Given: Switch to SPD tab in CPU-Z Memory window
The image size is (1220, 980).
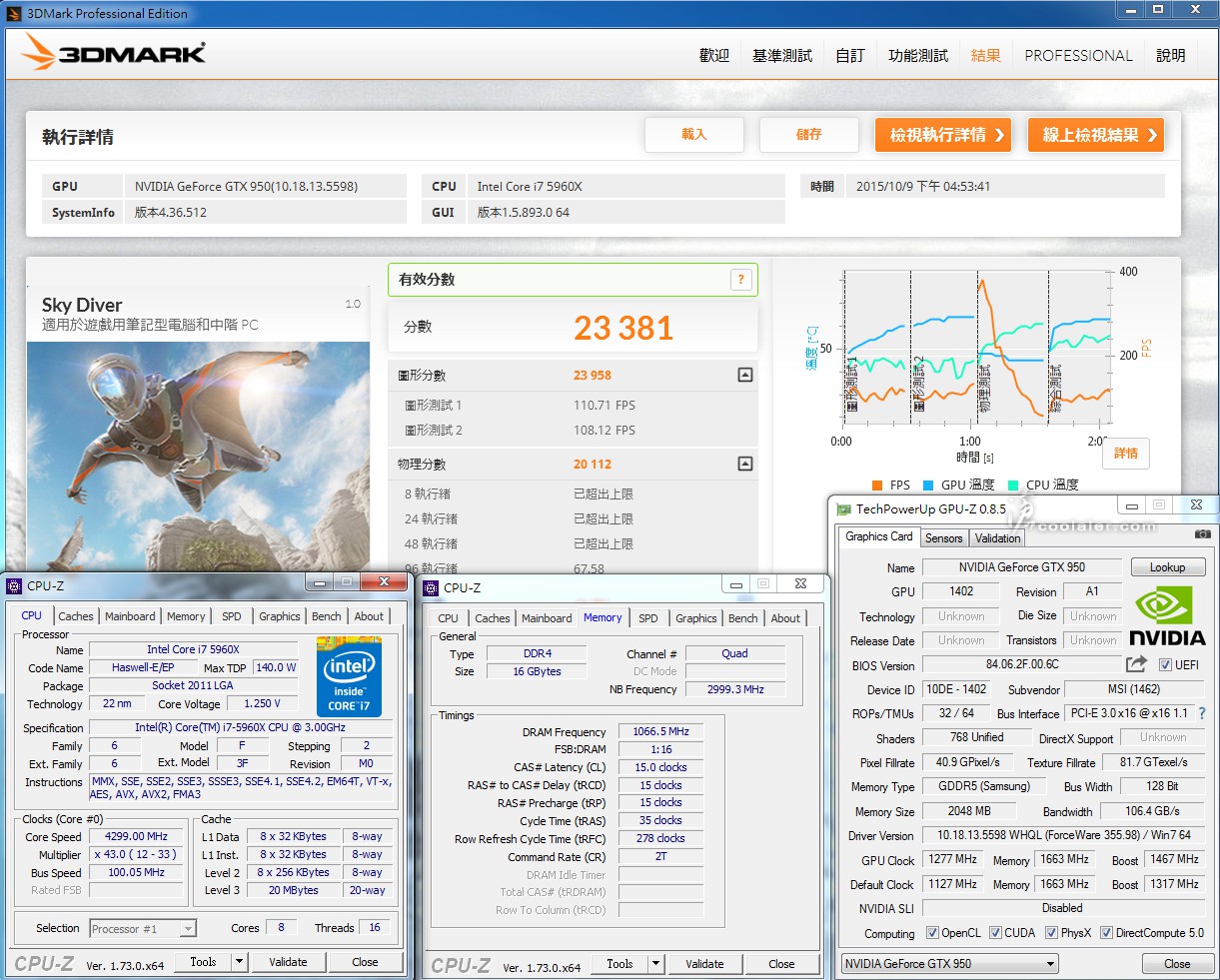Looking at the screenshot, I should (648, 618).
